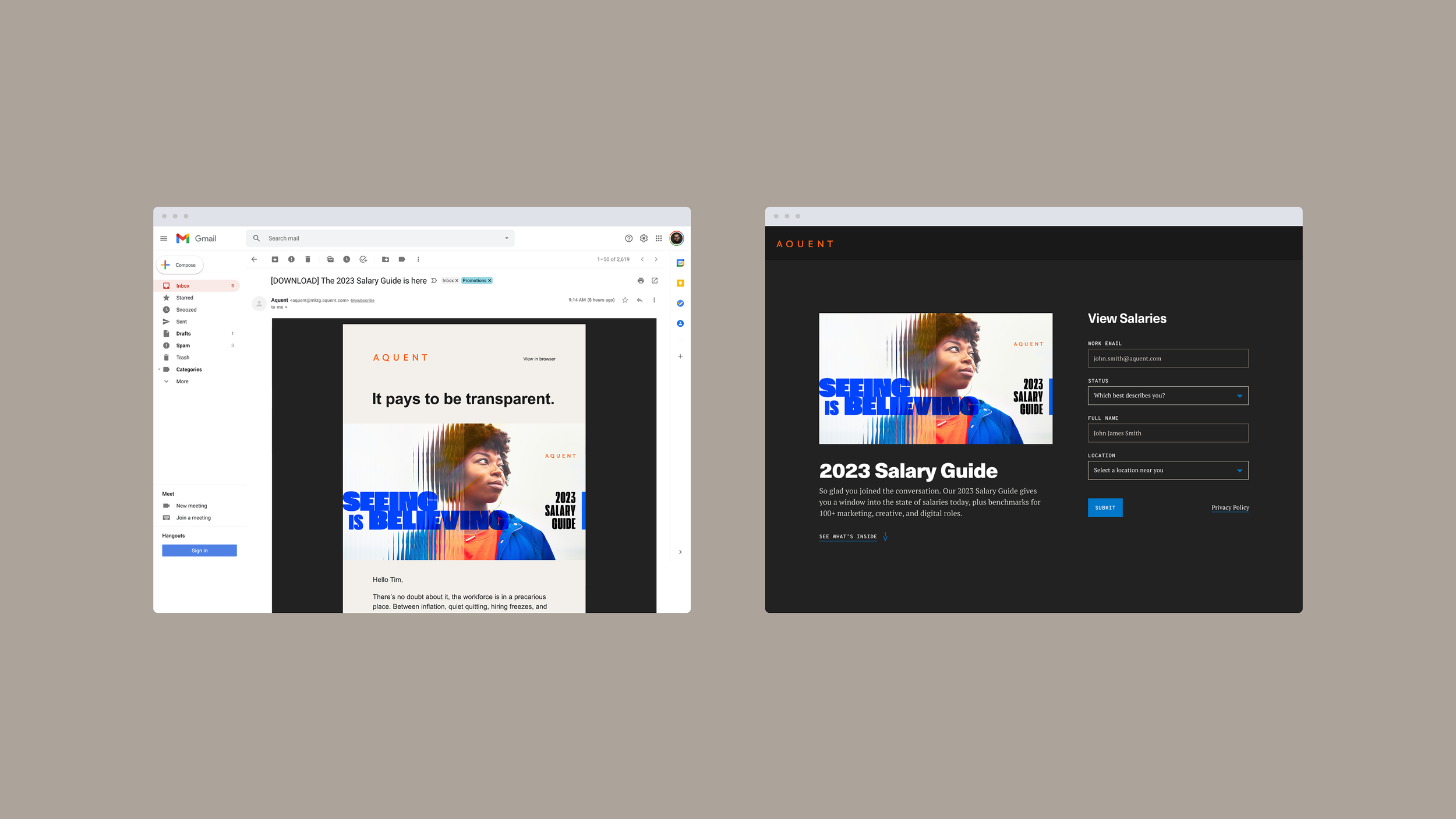The height and width of the screenshot is (819, 1456).
Task: Click the blue Submit button
Action: click(1105, 507)
